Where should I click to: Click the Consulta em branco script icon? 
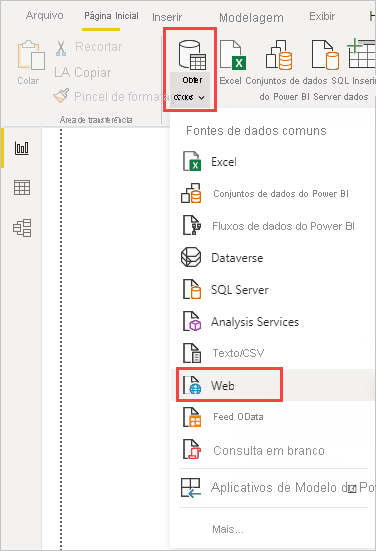pyautogui.click(x=192, y=450)
